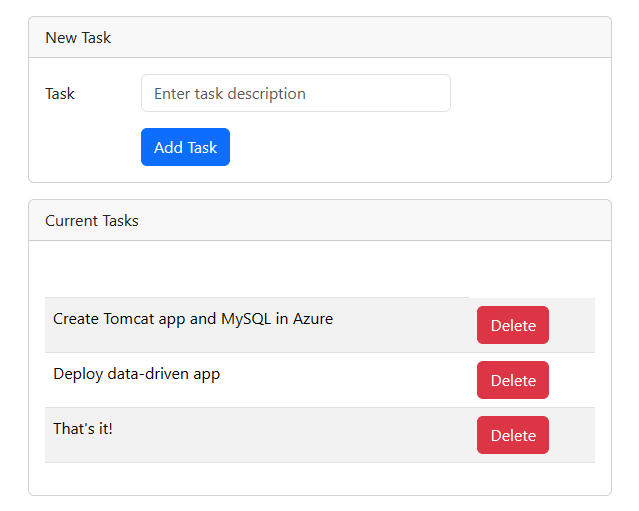Delete the That's it! task
Viewport: 639px width, 511px height.
pos(512,435)
